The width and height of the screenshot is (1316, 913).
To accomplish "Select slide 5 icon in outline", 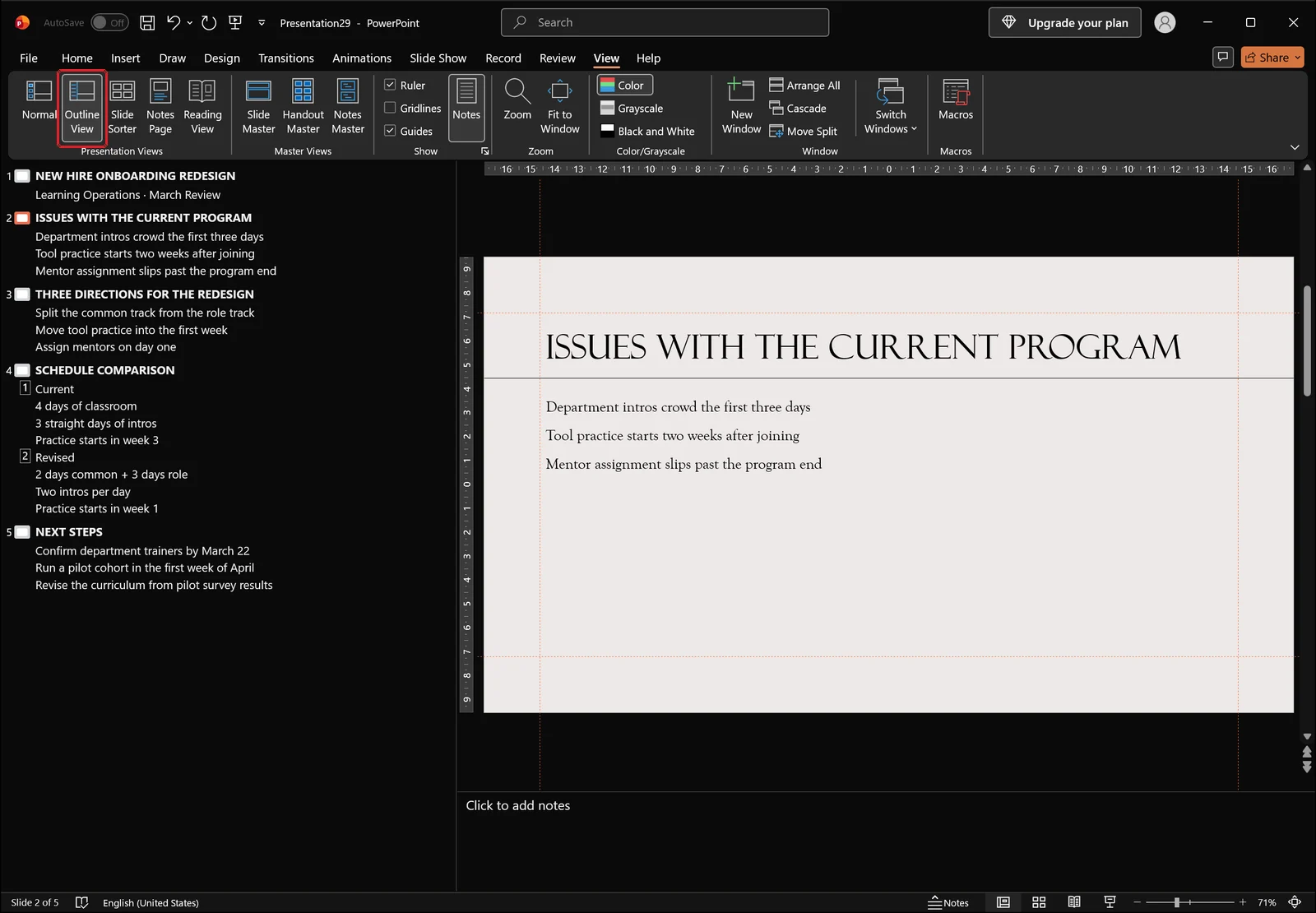I will click(x=22, y=532).
